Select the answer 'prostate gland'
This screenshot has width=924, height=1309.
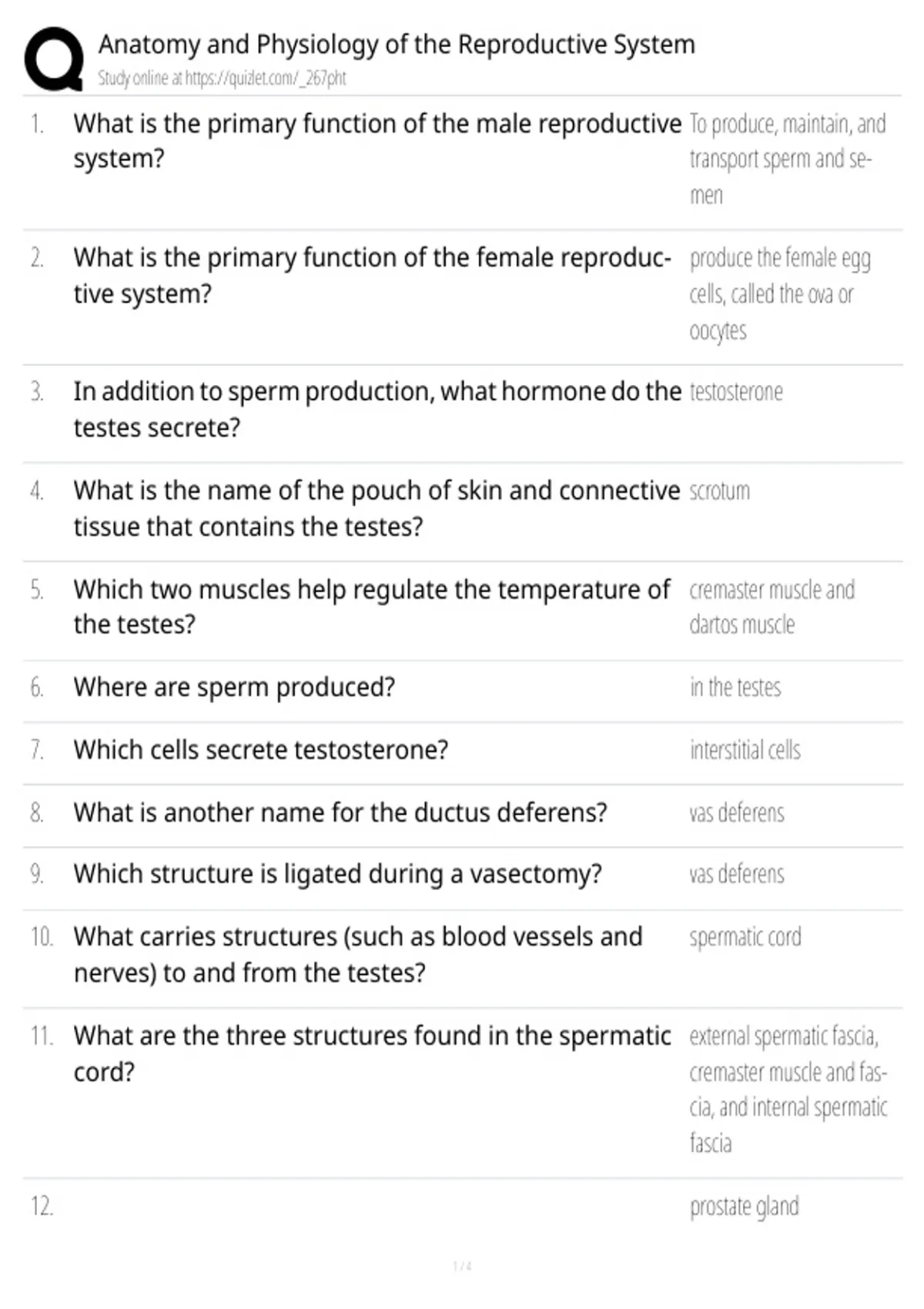(744, 1207)
